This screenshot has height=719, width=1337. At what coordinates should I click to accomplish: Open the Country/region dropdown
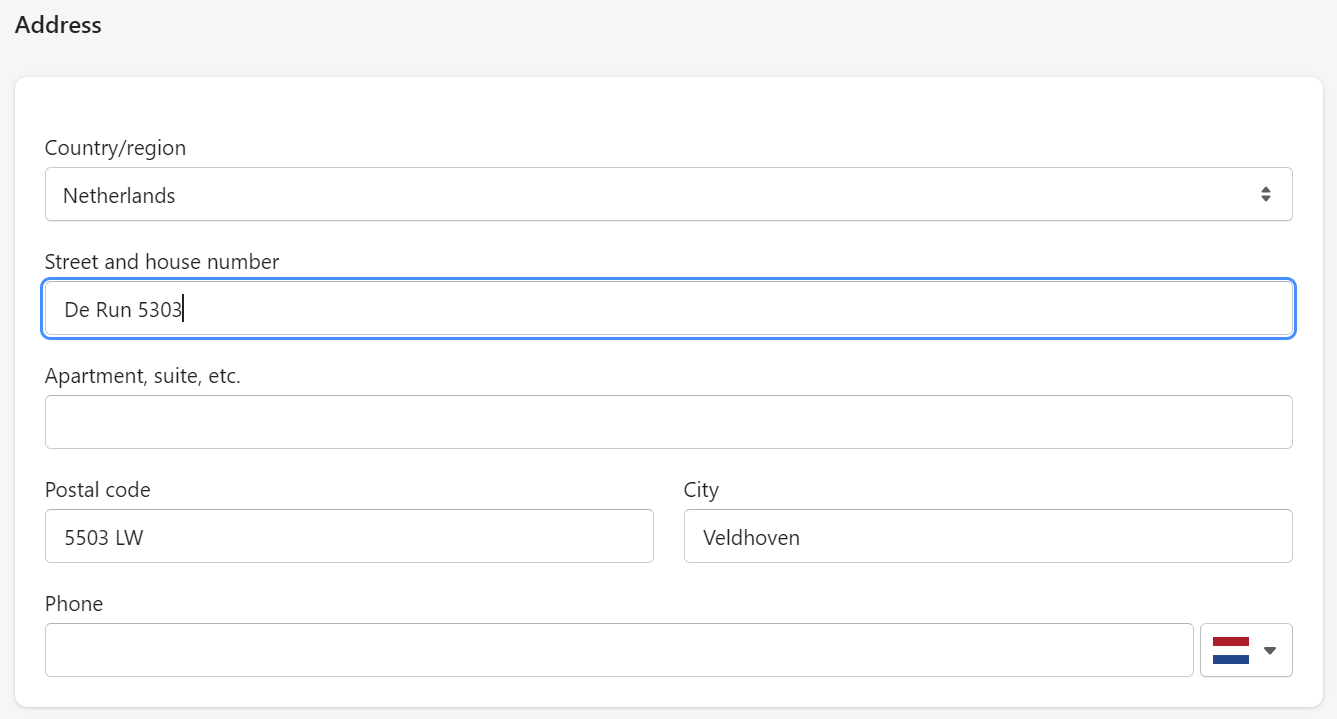668,193
